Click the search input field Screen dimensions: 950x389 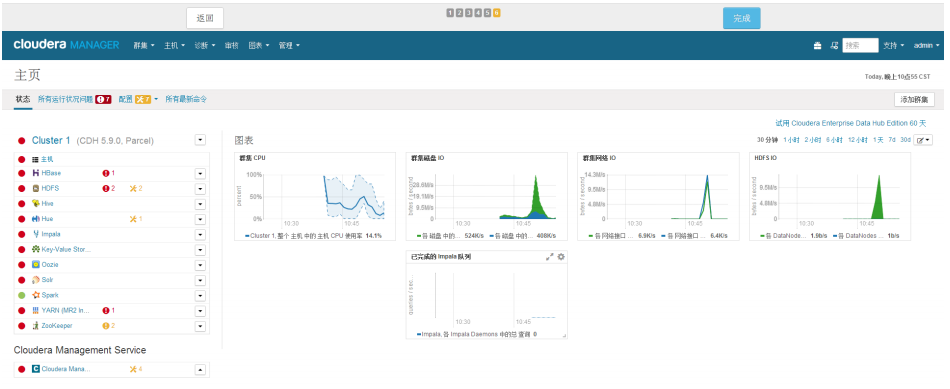860,45
